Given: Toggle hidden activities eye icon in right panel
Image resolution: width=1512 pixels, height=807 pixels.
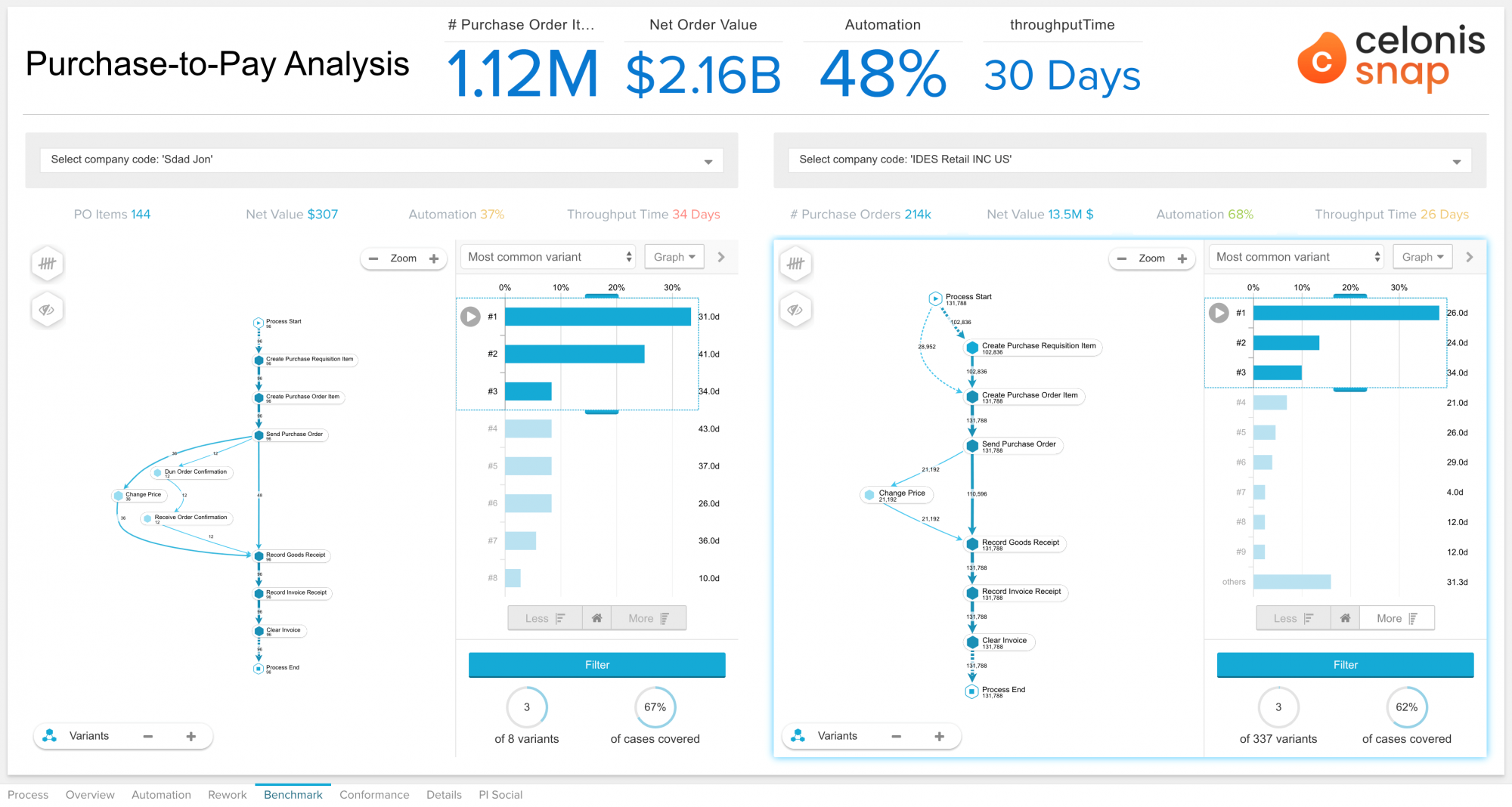Looking at the screenshot, I should click(x=795, y=310).
